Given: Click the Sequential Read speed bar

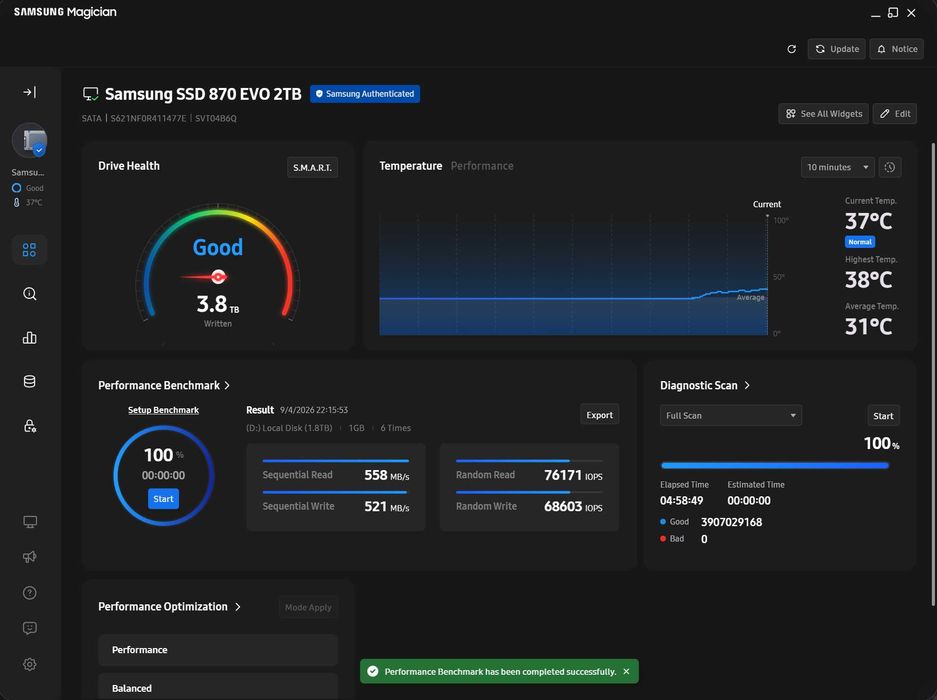Looking at the screenshot, I should (335, 461).
